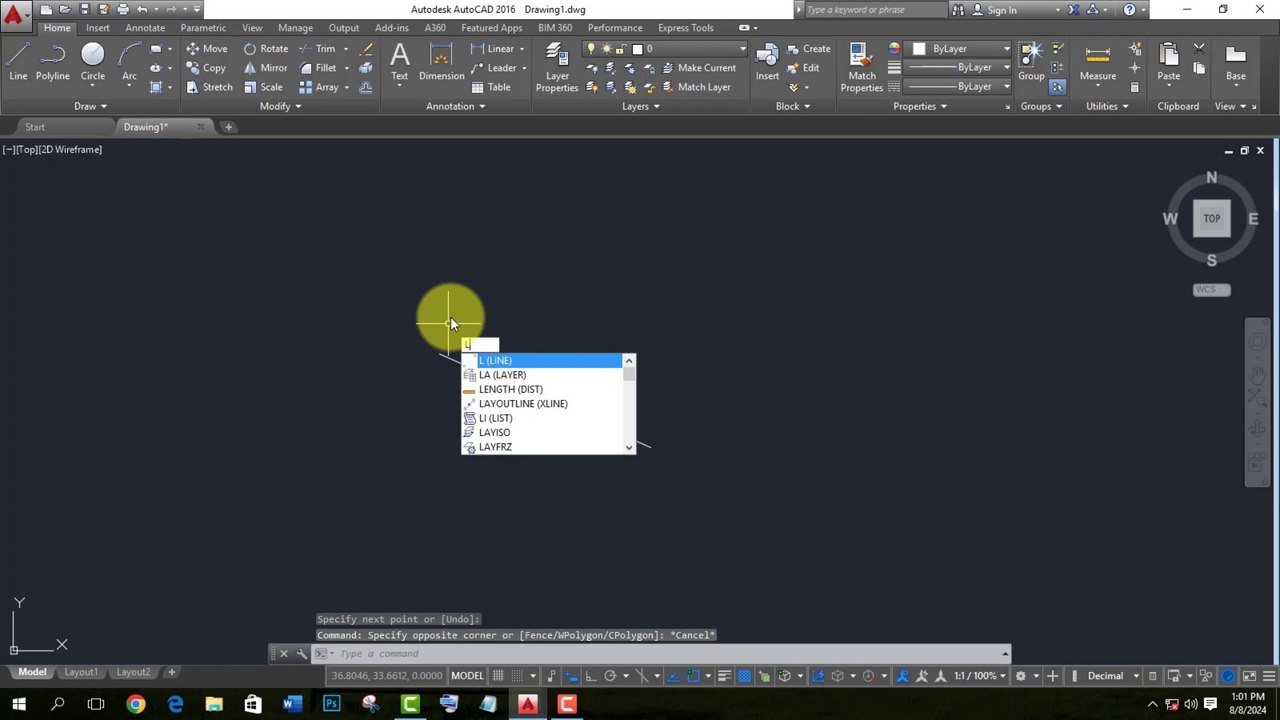Click the Leader button
This screenshot has height=720, width=1280.
(x=494, y=68)
